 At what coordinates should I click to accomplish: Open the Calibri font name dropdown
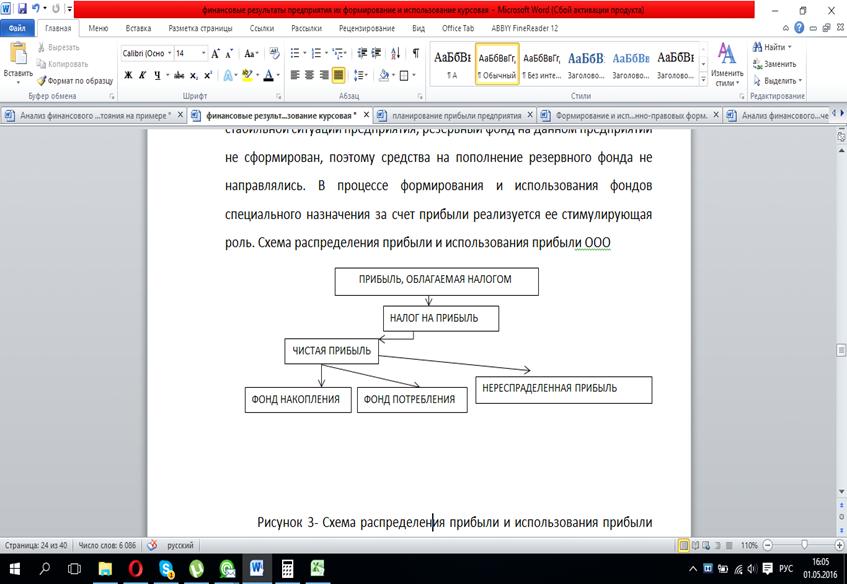[170, 53]
